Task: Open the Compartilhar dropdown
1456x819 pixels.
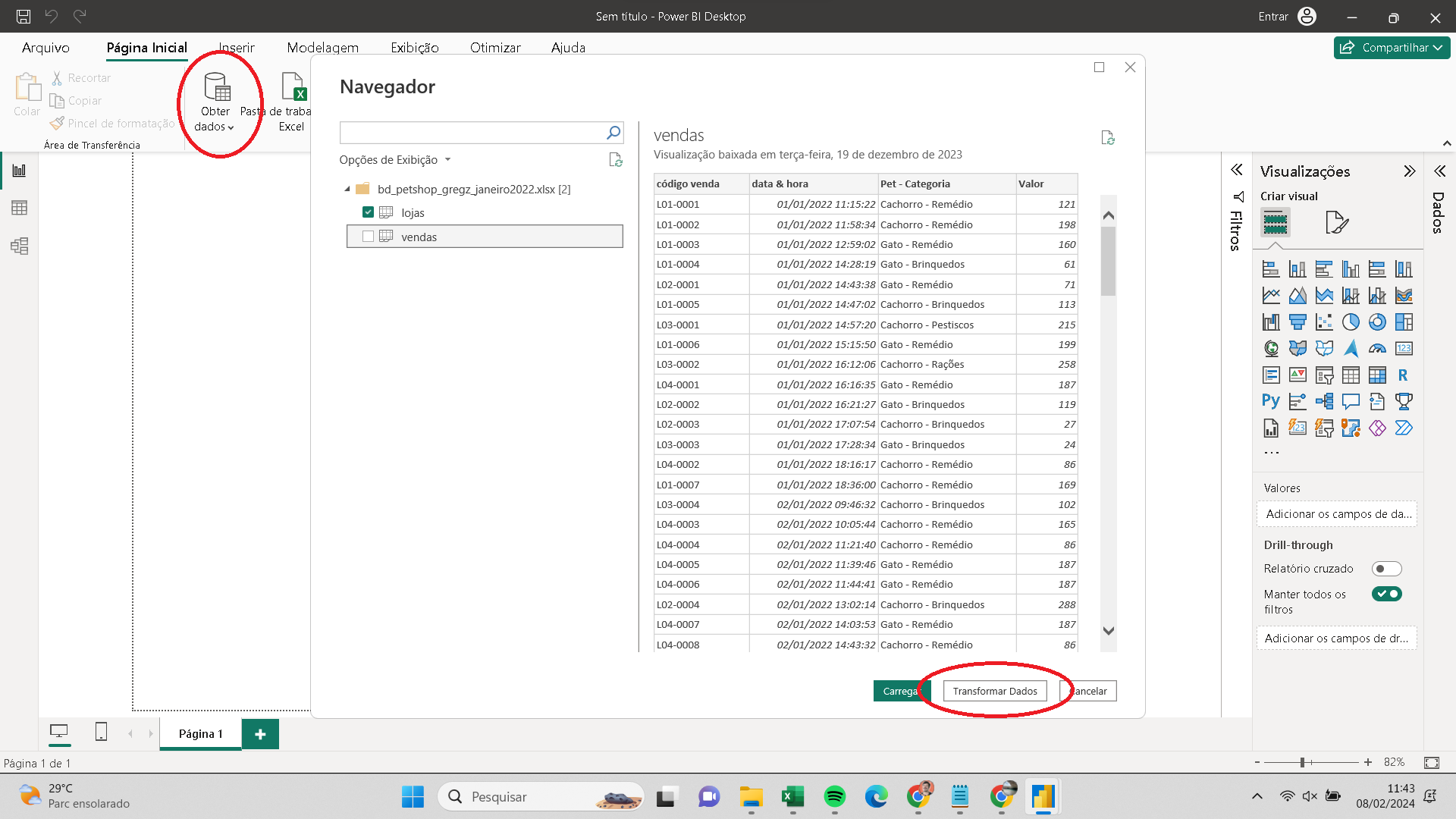Action: coord(1392,47)
